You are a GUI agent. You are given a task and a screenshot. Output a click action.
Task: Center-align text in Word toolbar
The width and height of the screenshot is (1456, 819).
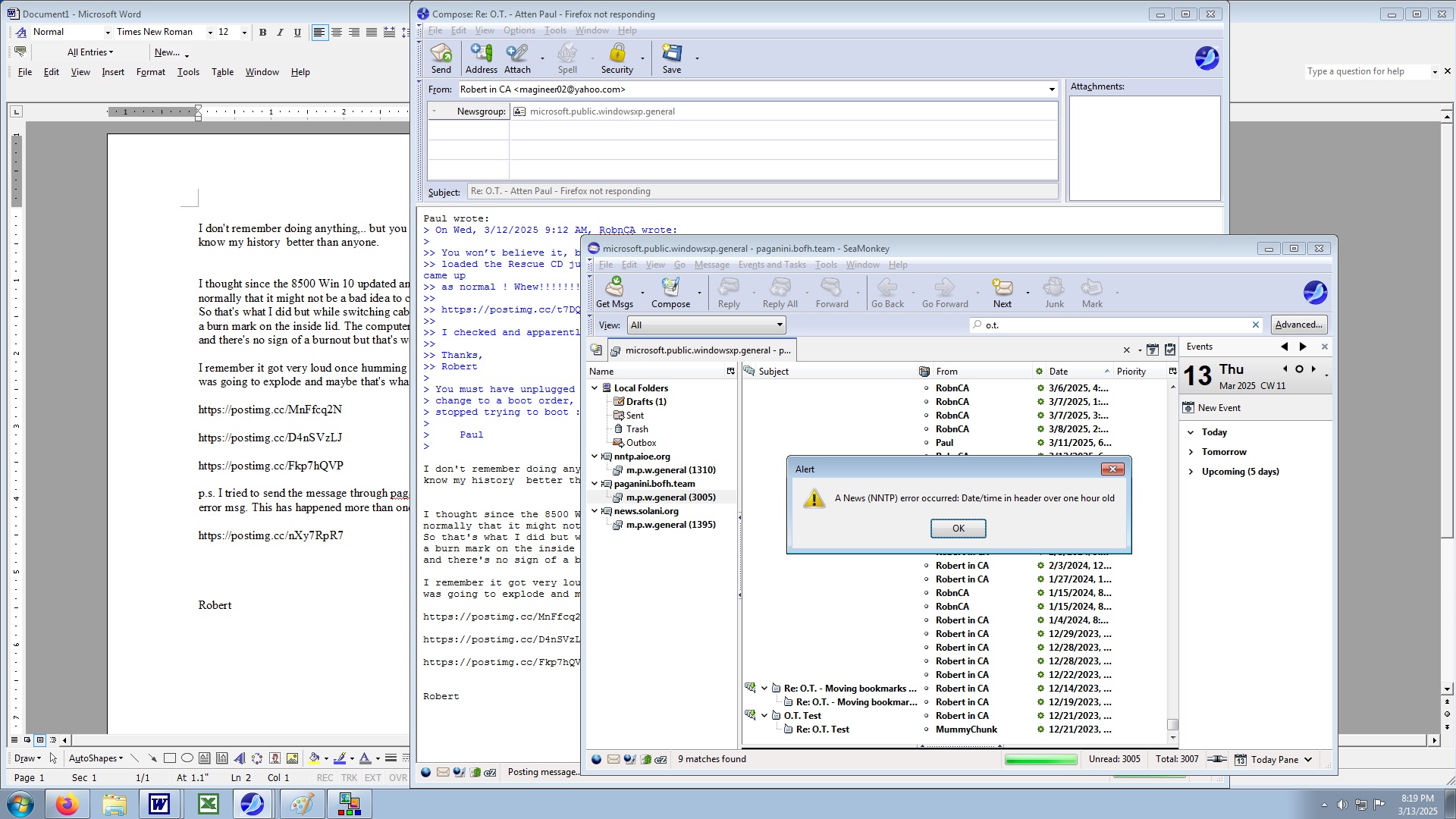(337, 32)
